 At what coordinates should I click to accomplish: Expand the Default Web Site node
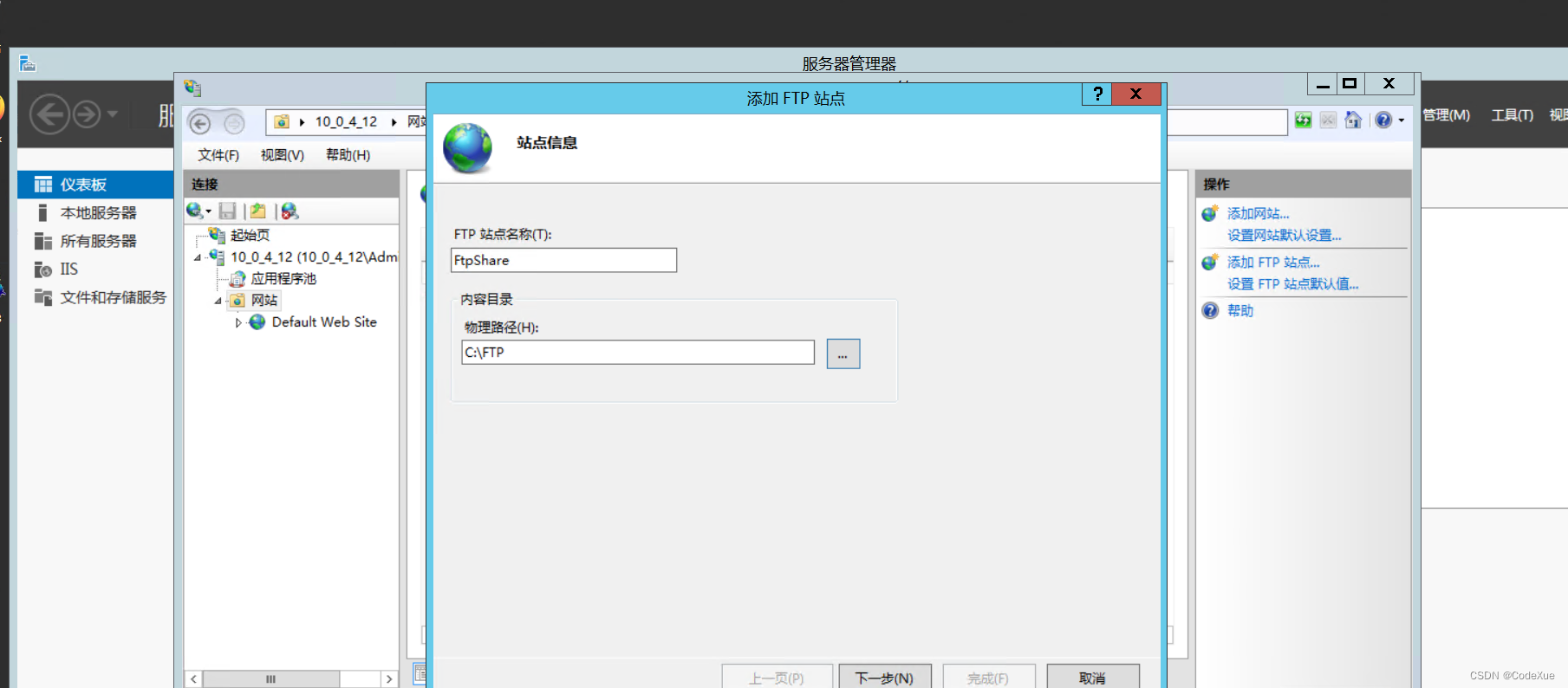[x=238, y=322]
